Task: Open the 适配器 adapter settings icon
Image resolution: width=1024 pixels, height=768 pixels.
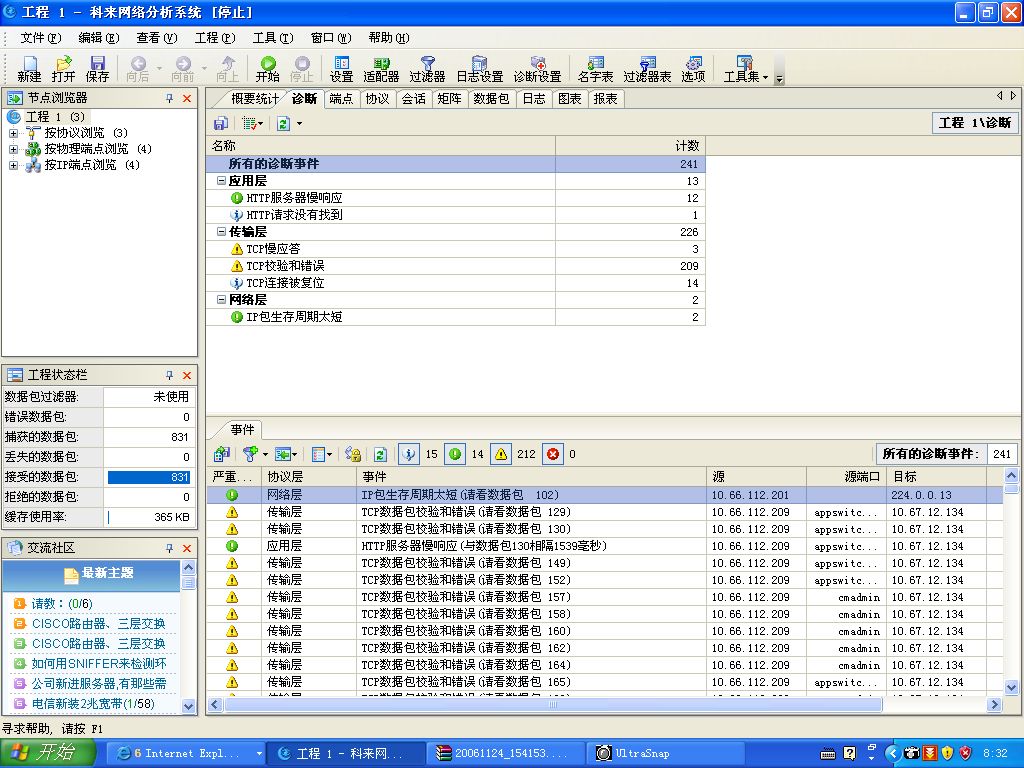Action: coord(381,64)
